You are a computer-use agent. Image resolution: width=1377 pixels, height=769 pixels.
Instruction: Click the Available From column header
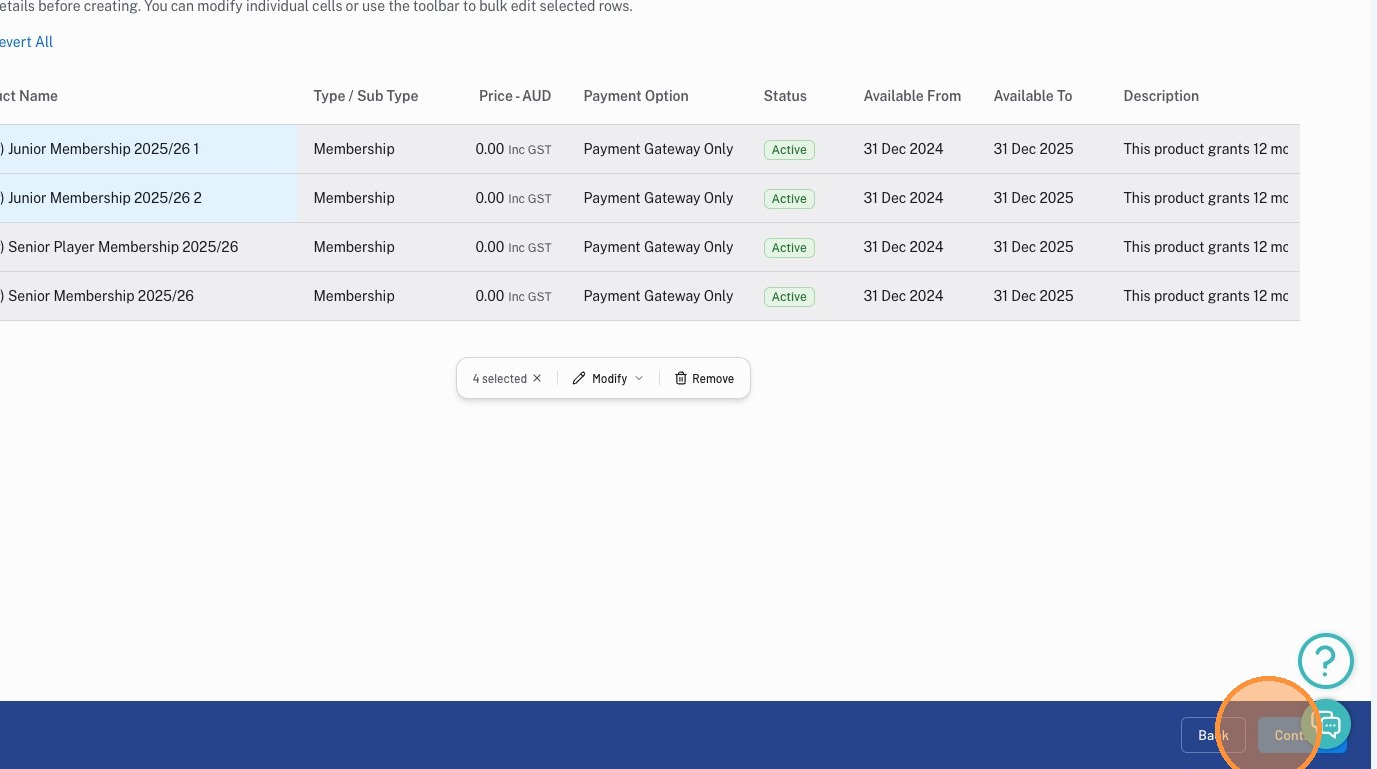coord(912,96)
